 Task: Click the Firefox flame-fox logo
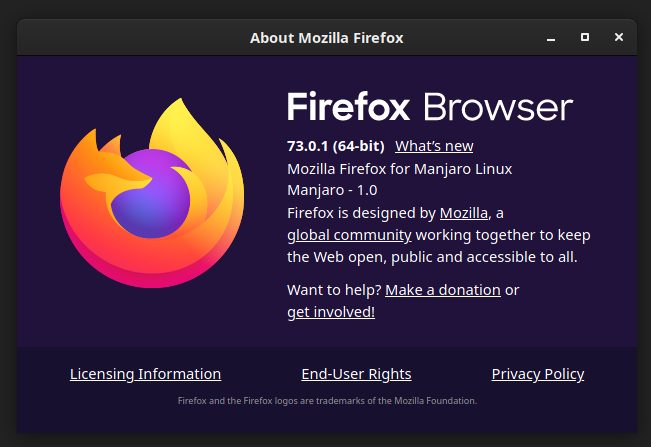(x=152, y=193)
